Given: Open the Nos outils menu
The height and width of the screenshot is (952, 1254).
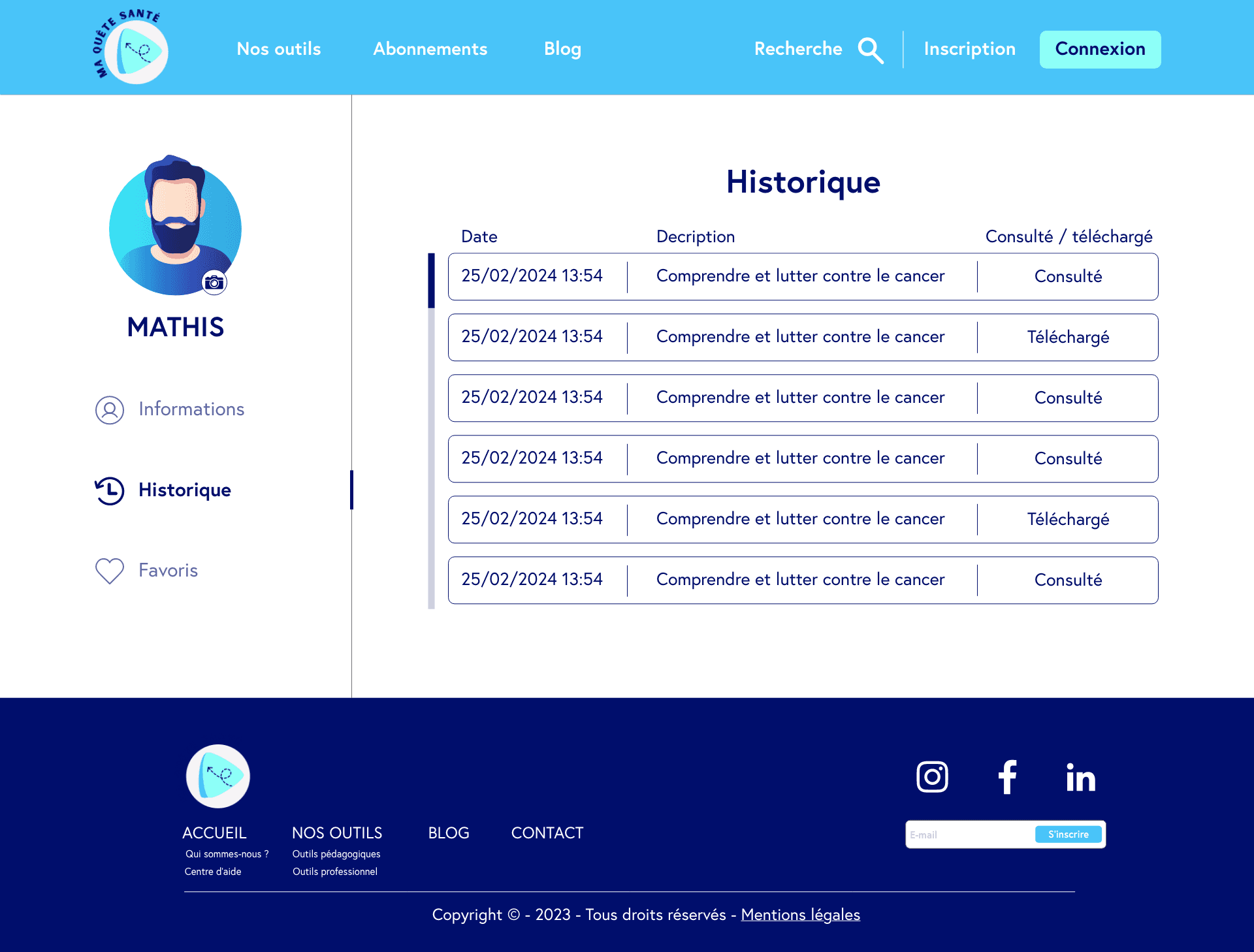Looking at the screenshot, I should (x=279, y=49).
